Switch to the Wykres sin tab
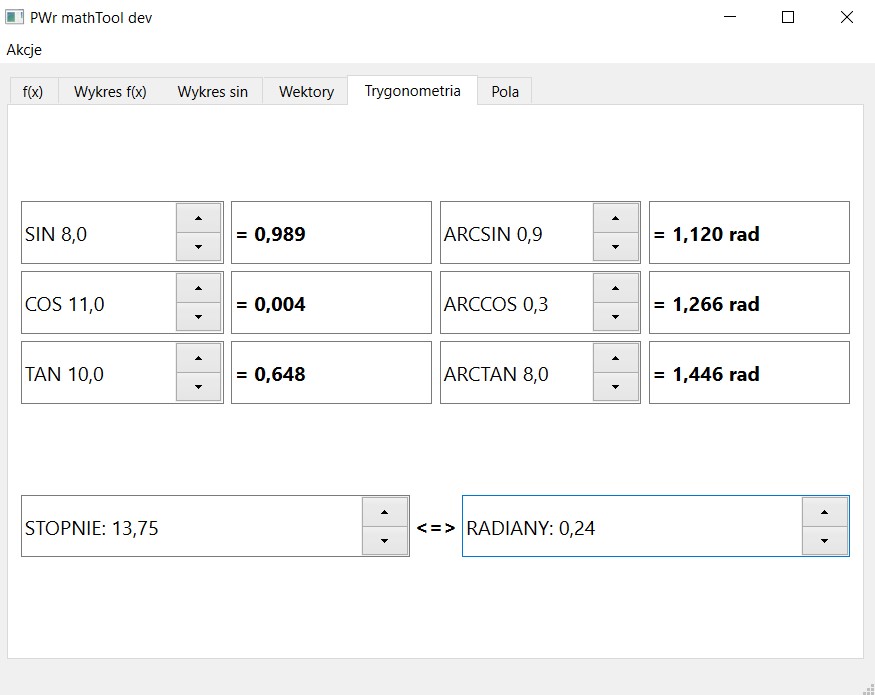 click(x=211, y=91)
